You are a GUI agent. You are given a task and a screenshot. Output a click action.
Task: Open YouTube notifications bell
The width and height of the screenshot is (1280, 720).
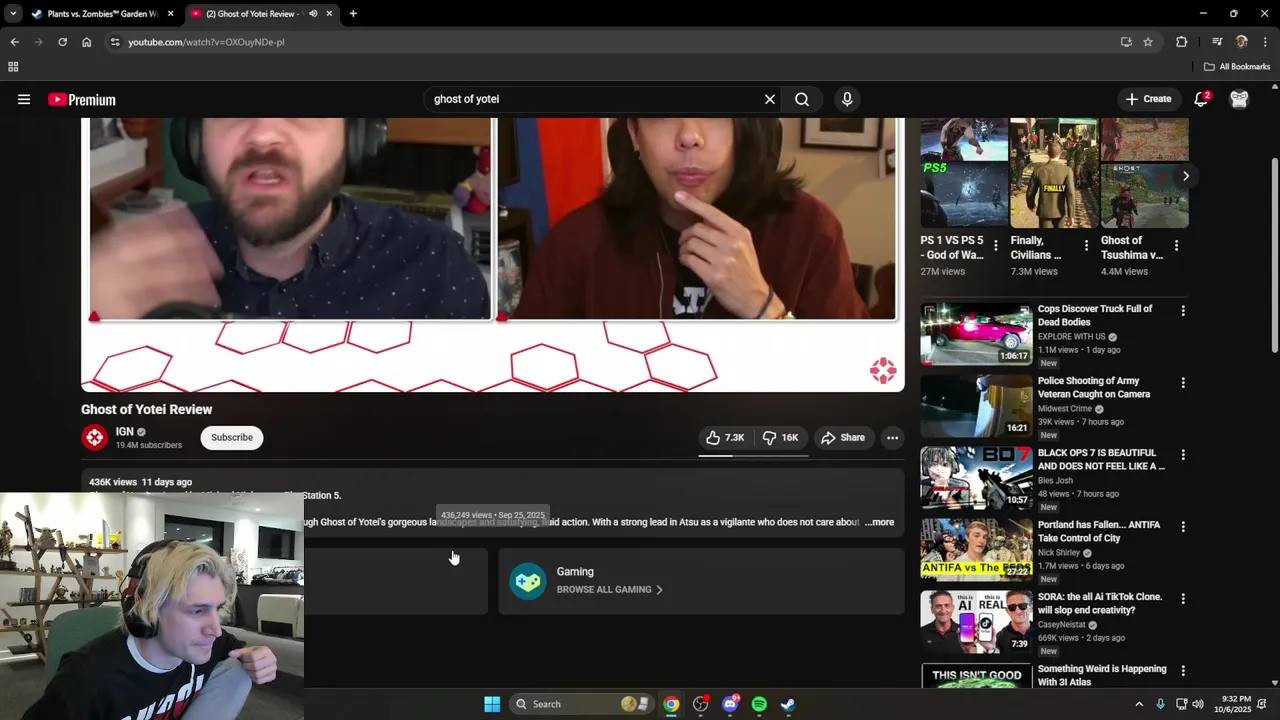pos(1201,99)
